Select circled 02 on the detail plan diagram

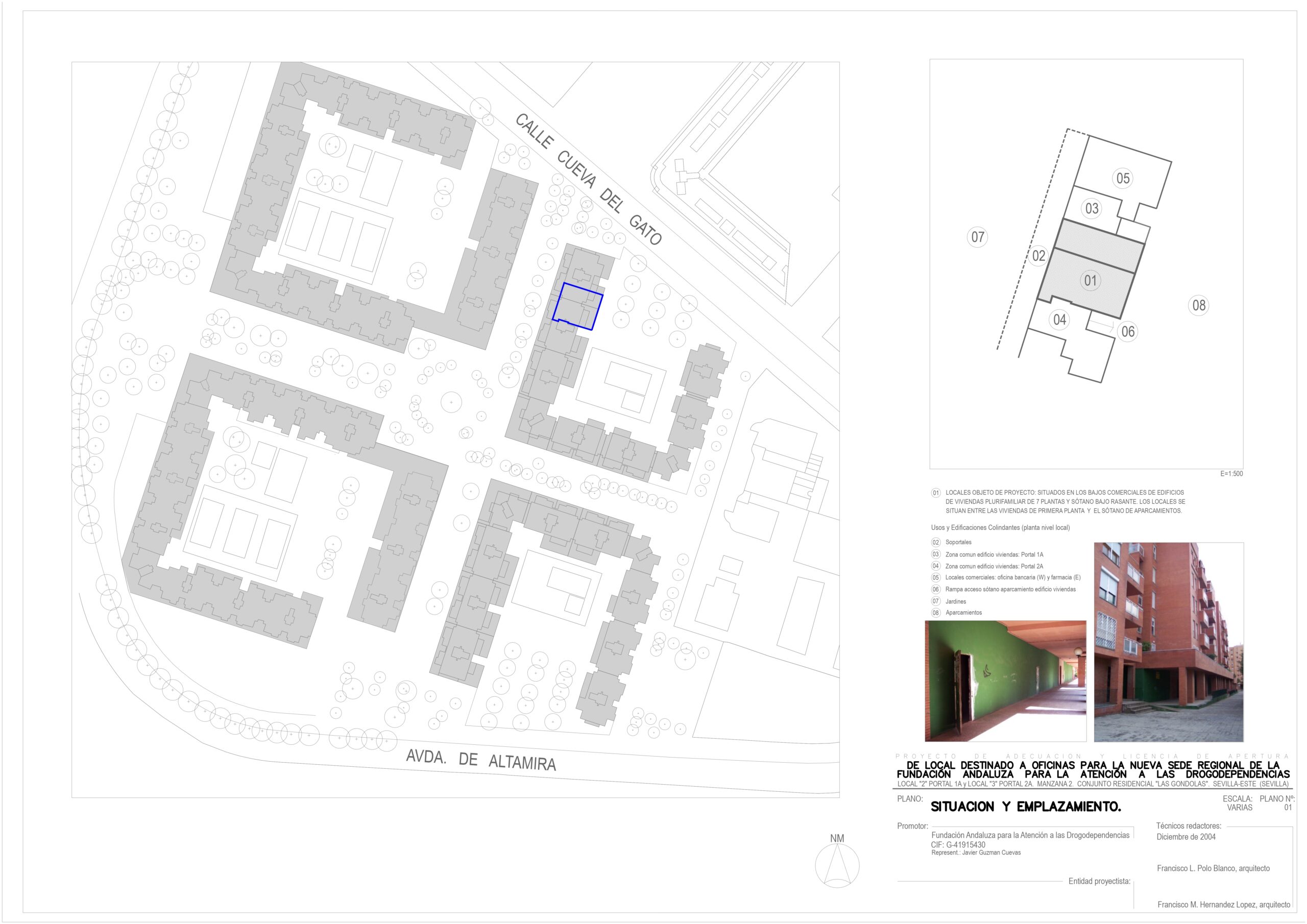pos(1038,256)
